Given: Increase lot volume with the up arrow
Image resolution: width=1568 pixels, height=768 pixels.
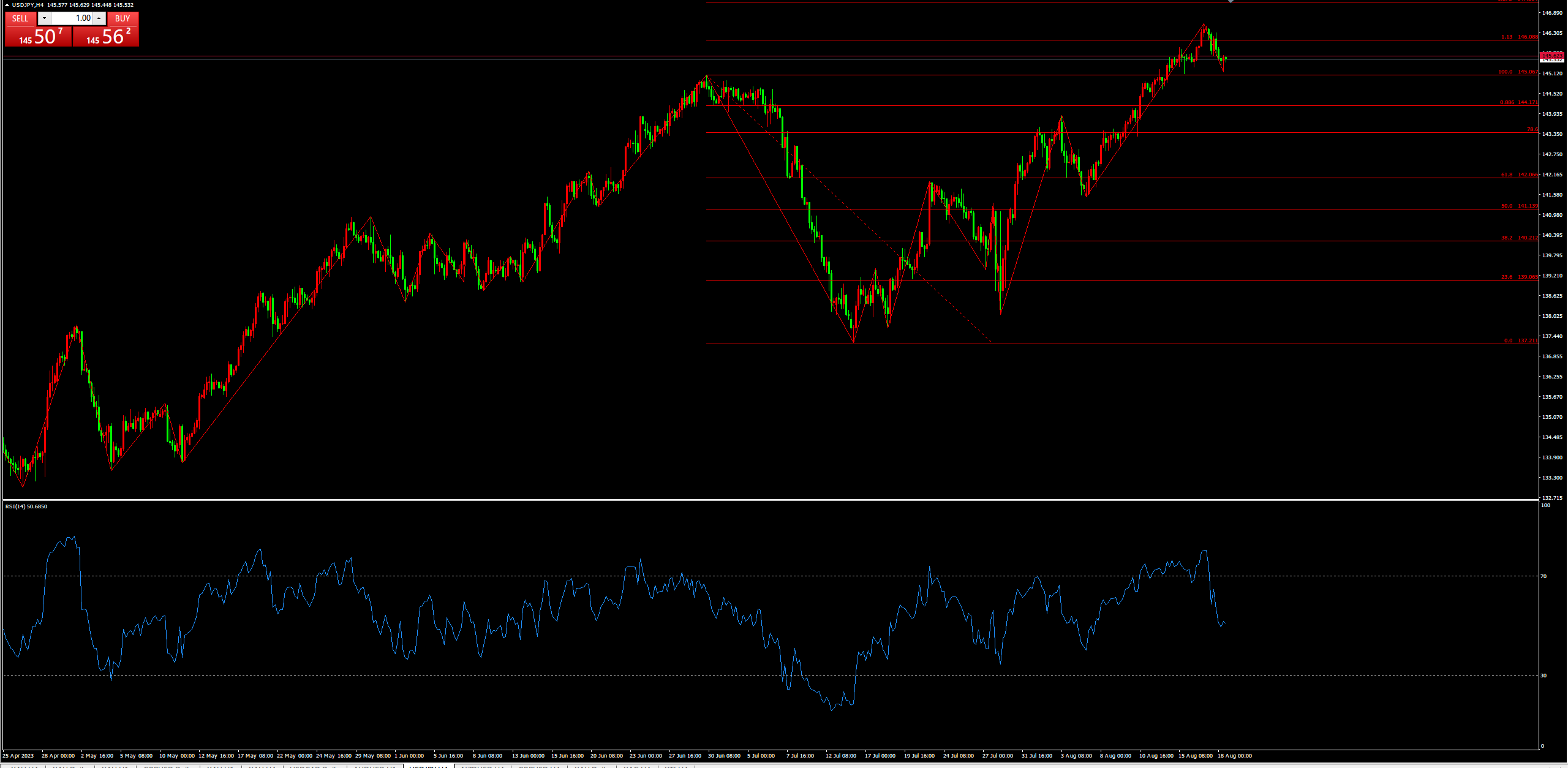Looking at the screenshot, I should coord(99,18).
